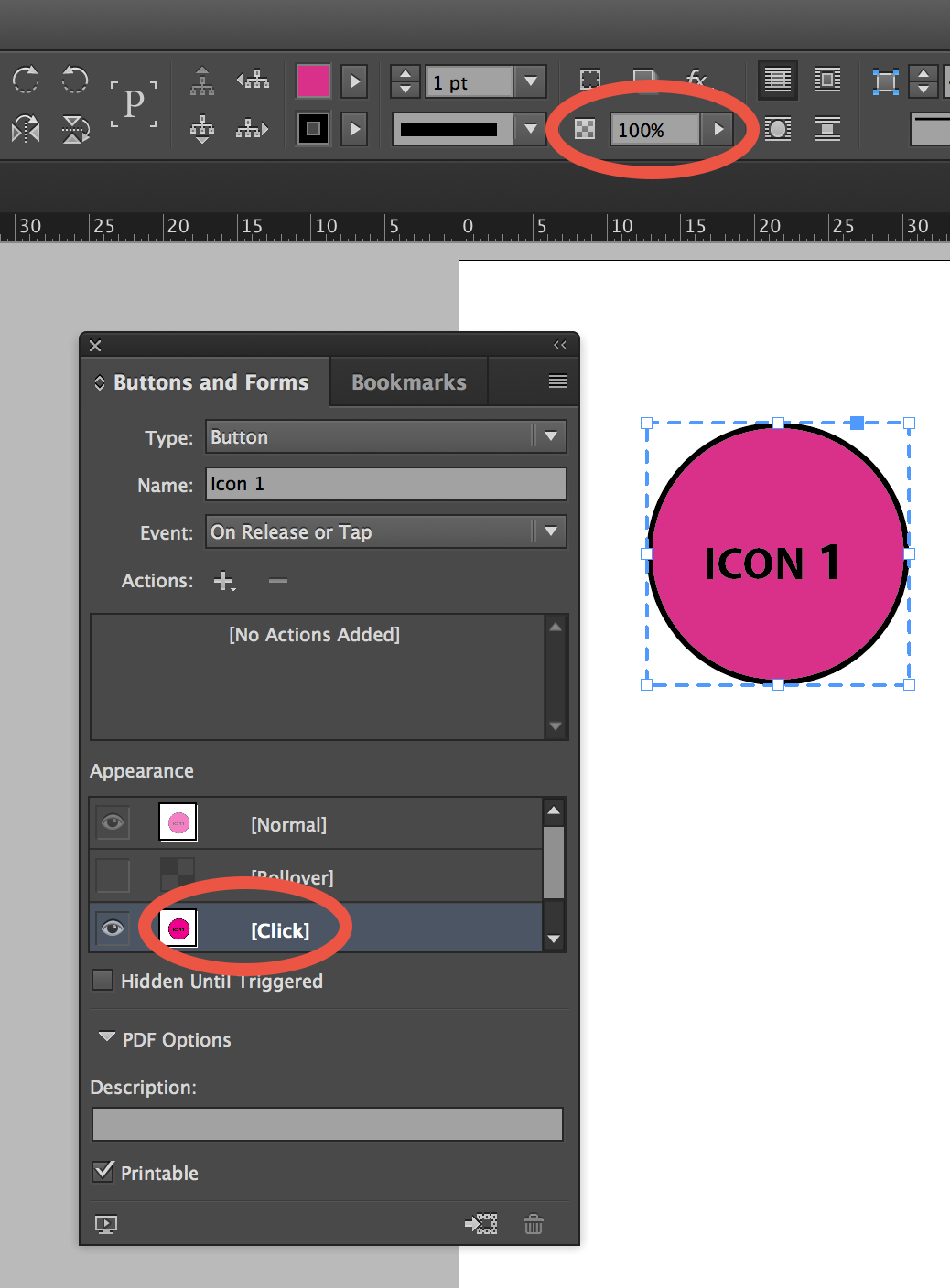
Task: Add a new action with plus icon
Action: tap(224, 581)
